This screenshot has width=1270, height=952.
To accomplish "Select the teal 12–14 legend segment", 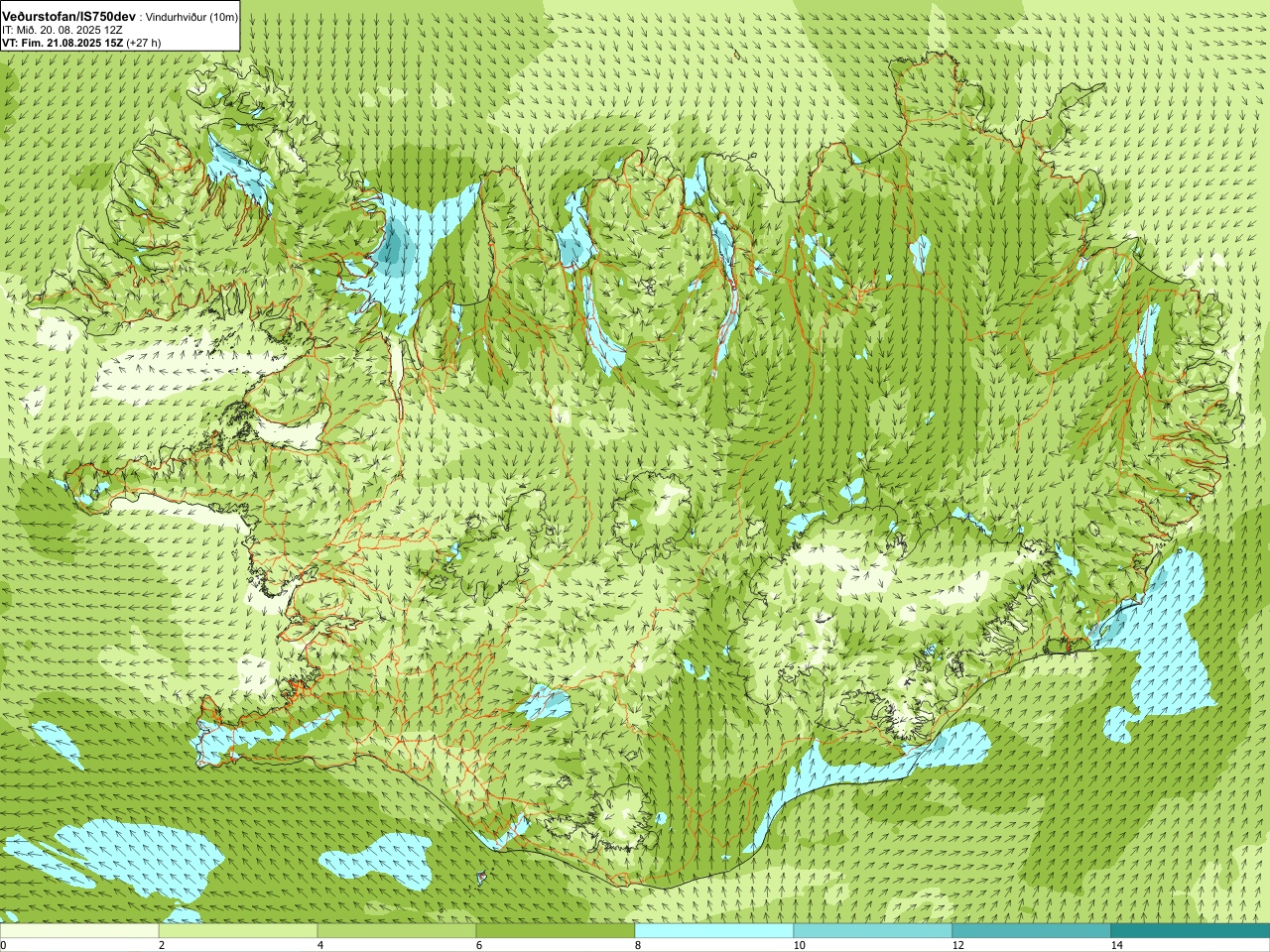I will 1032,931.
